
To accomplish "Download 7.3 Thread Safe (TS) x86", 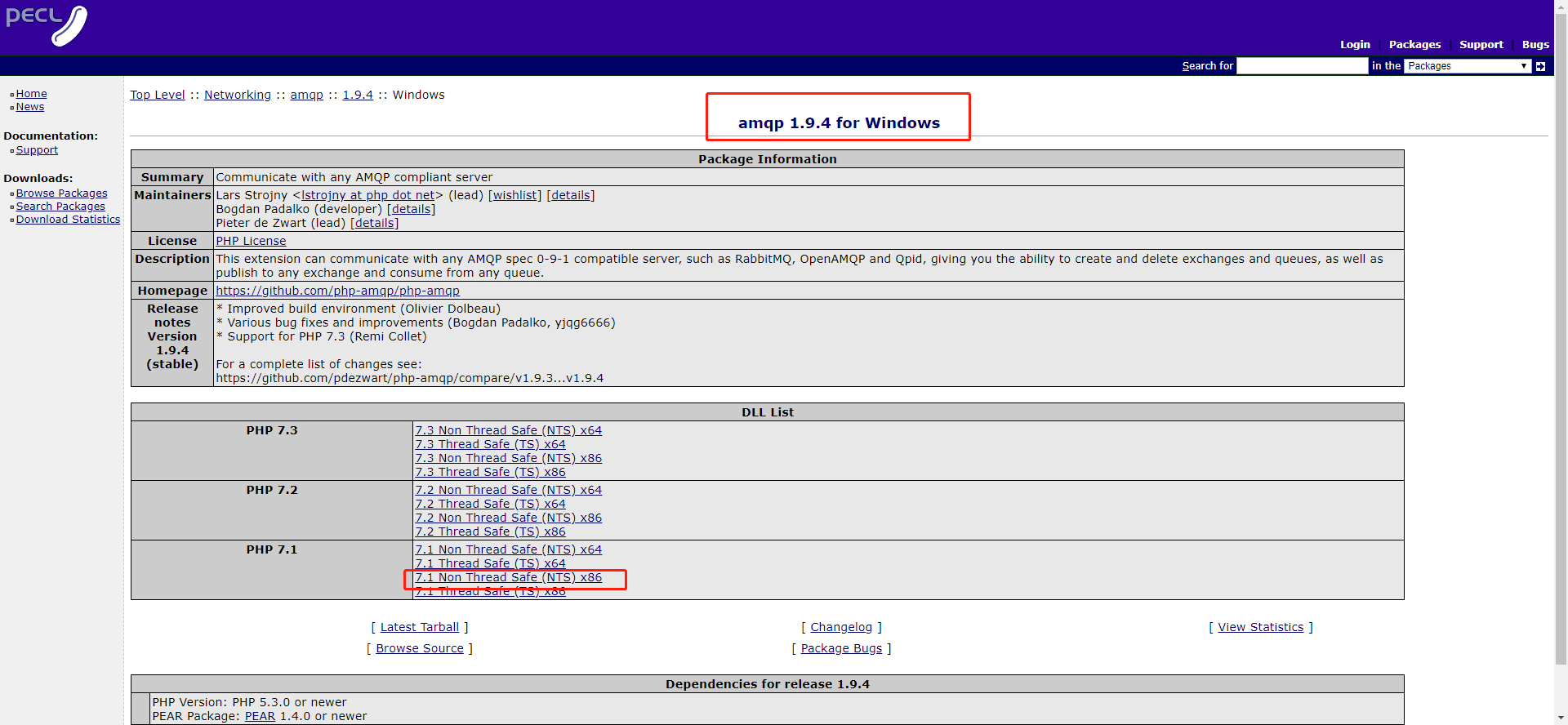I will pyautogui.click(x=490, y=472).
